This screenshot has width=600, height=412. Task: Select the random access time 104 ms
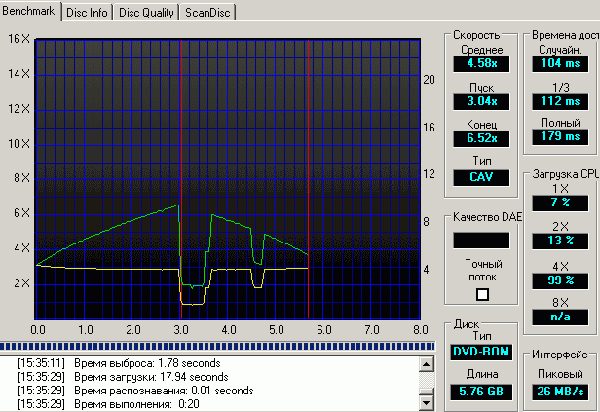(560, 64)
